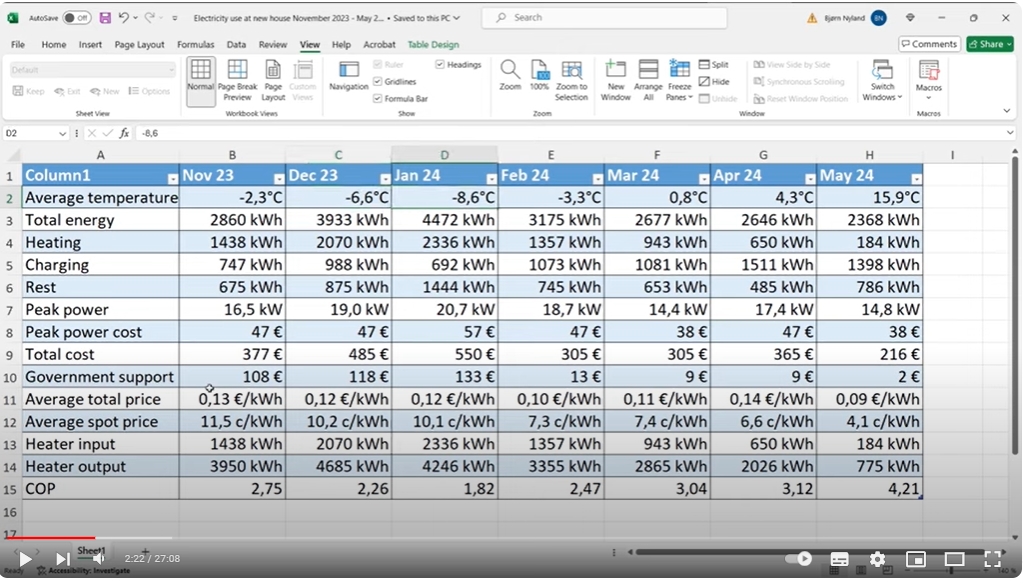Toggle the Headings checkbox
This screenshot has width=1023, height=583.
point(440,64)
